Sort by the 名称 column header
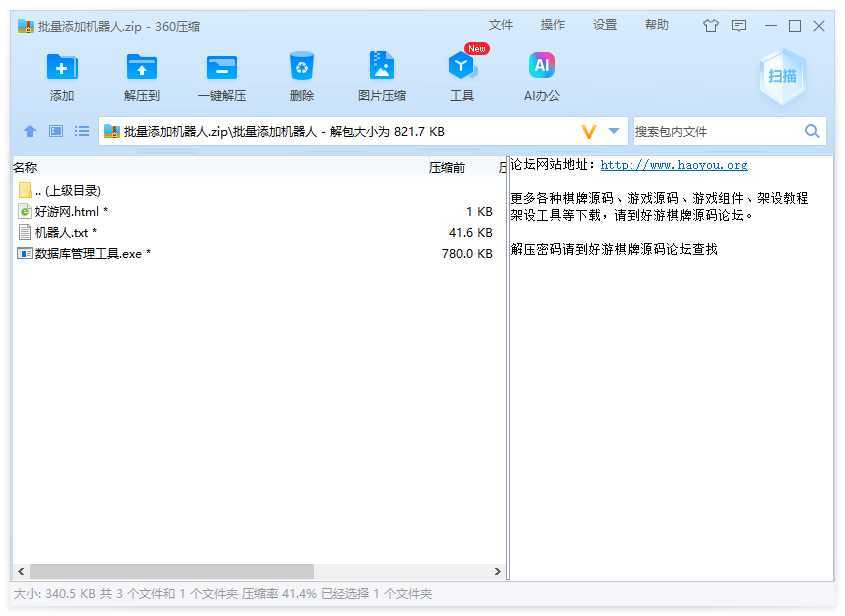 [x=26, y=168]
